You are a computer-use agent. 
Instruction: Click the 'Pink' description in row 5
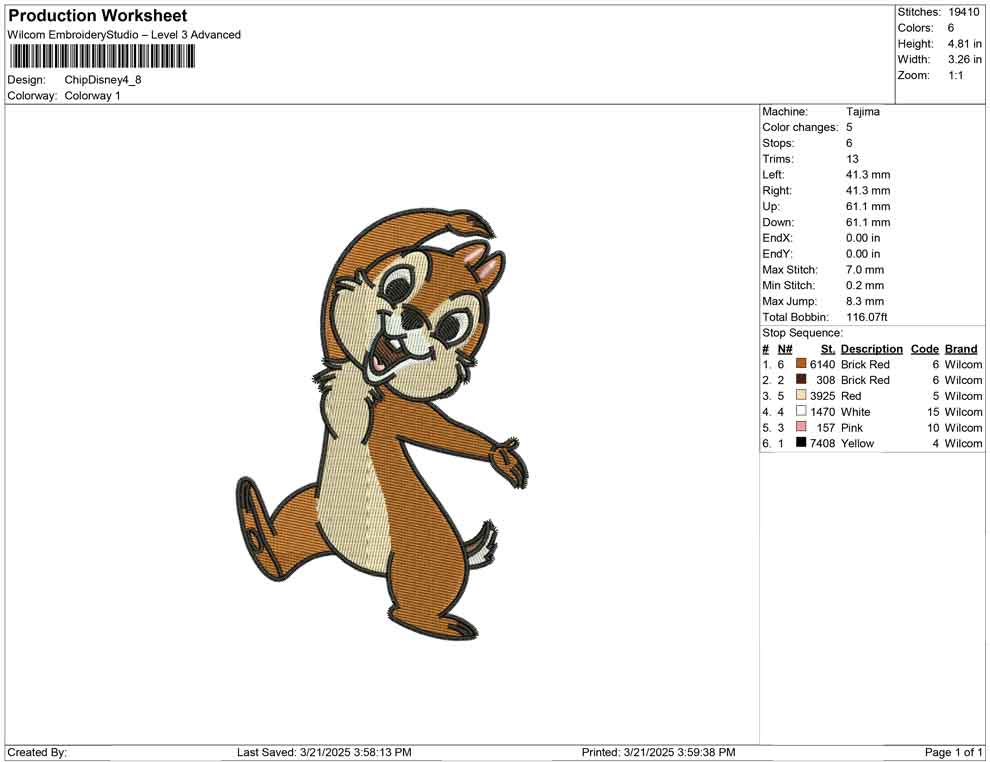click(852, 427)
